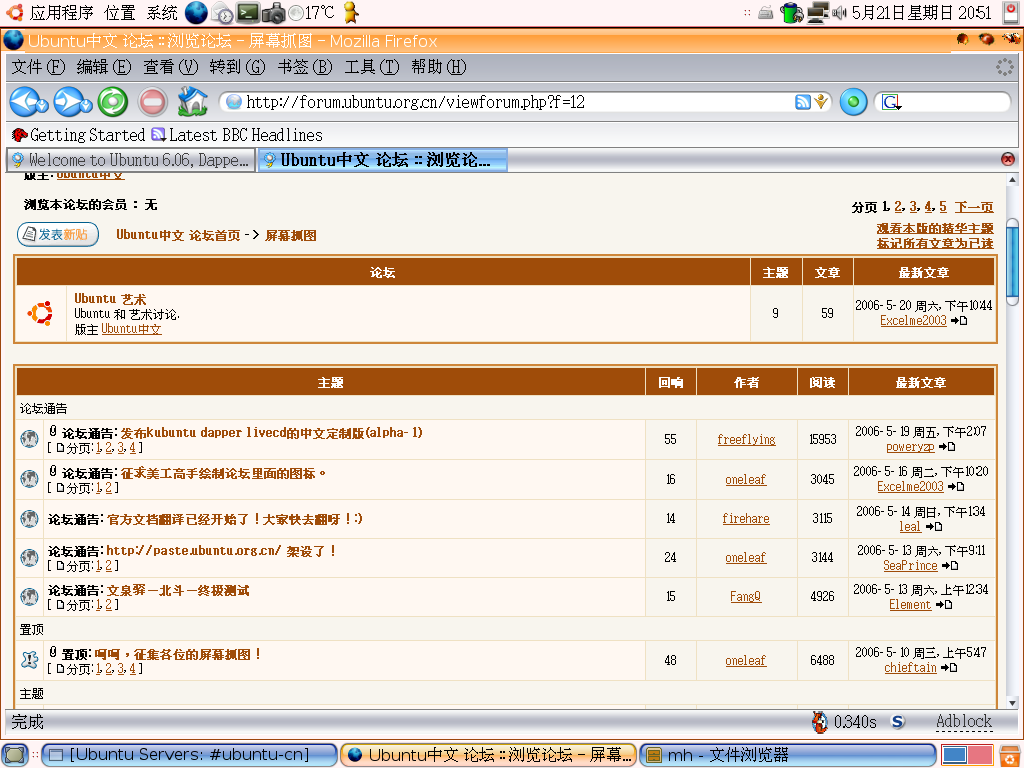
Task: Click the network monitor icon in top panel
Action: 818,12
